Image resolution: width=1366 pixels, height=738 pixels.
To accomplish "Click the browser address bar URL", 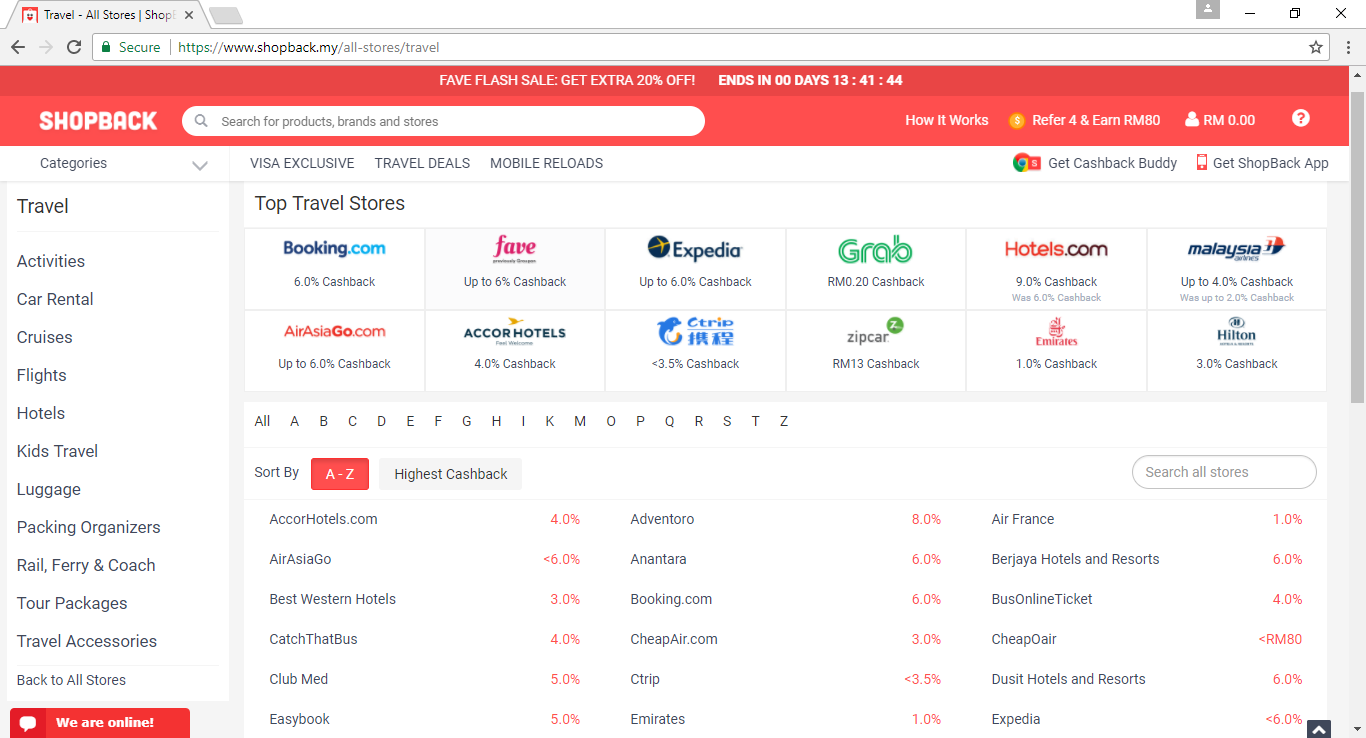I will tap(308, 47).
